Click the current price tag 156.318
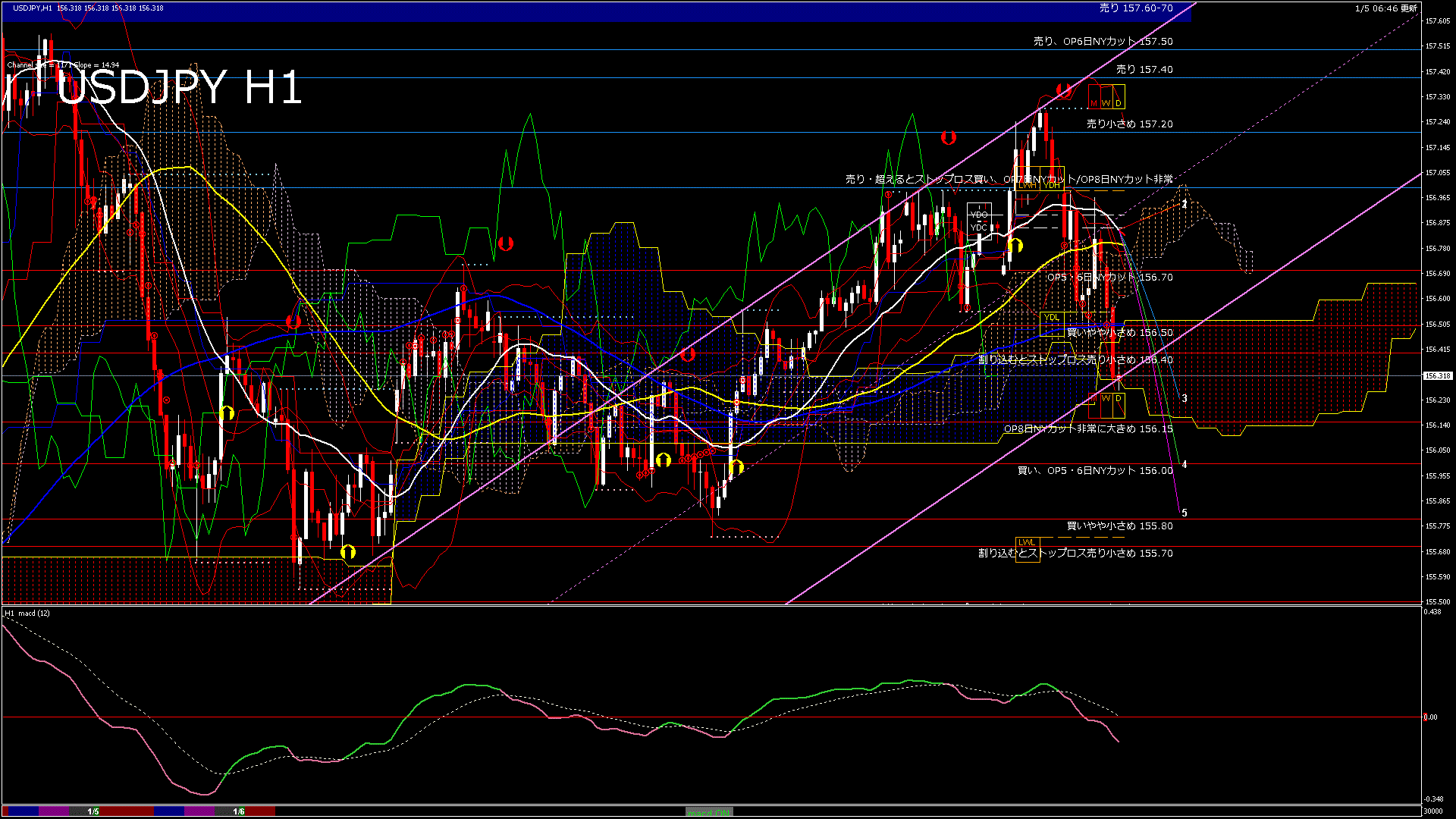This screenshot has height=819, width=1456. click(x=1437, y=376)
